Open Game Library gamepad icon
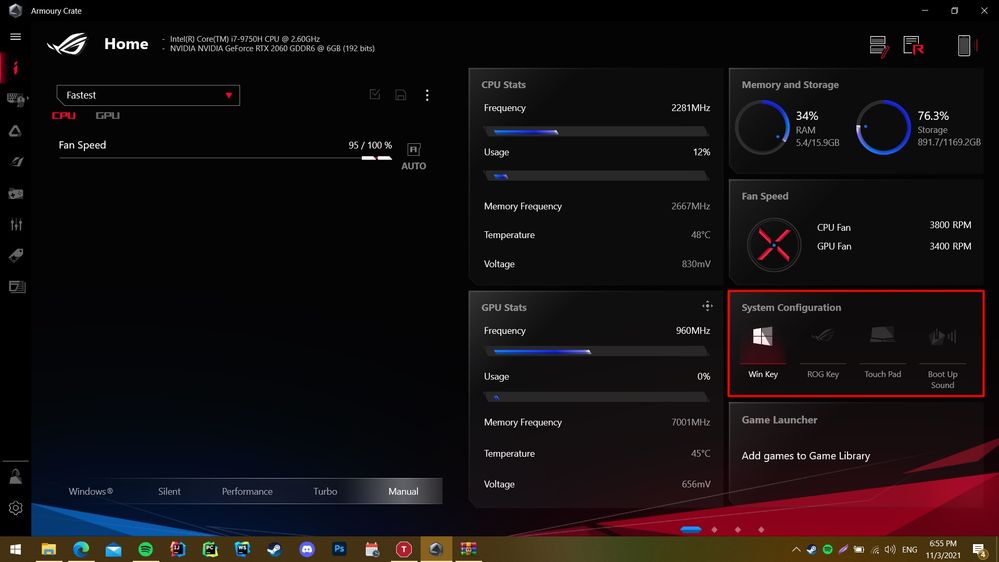The height and width of the screenshot is (562, 999). [x=15, y=193]
